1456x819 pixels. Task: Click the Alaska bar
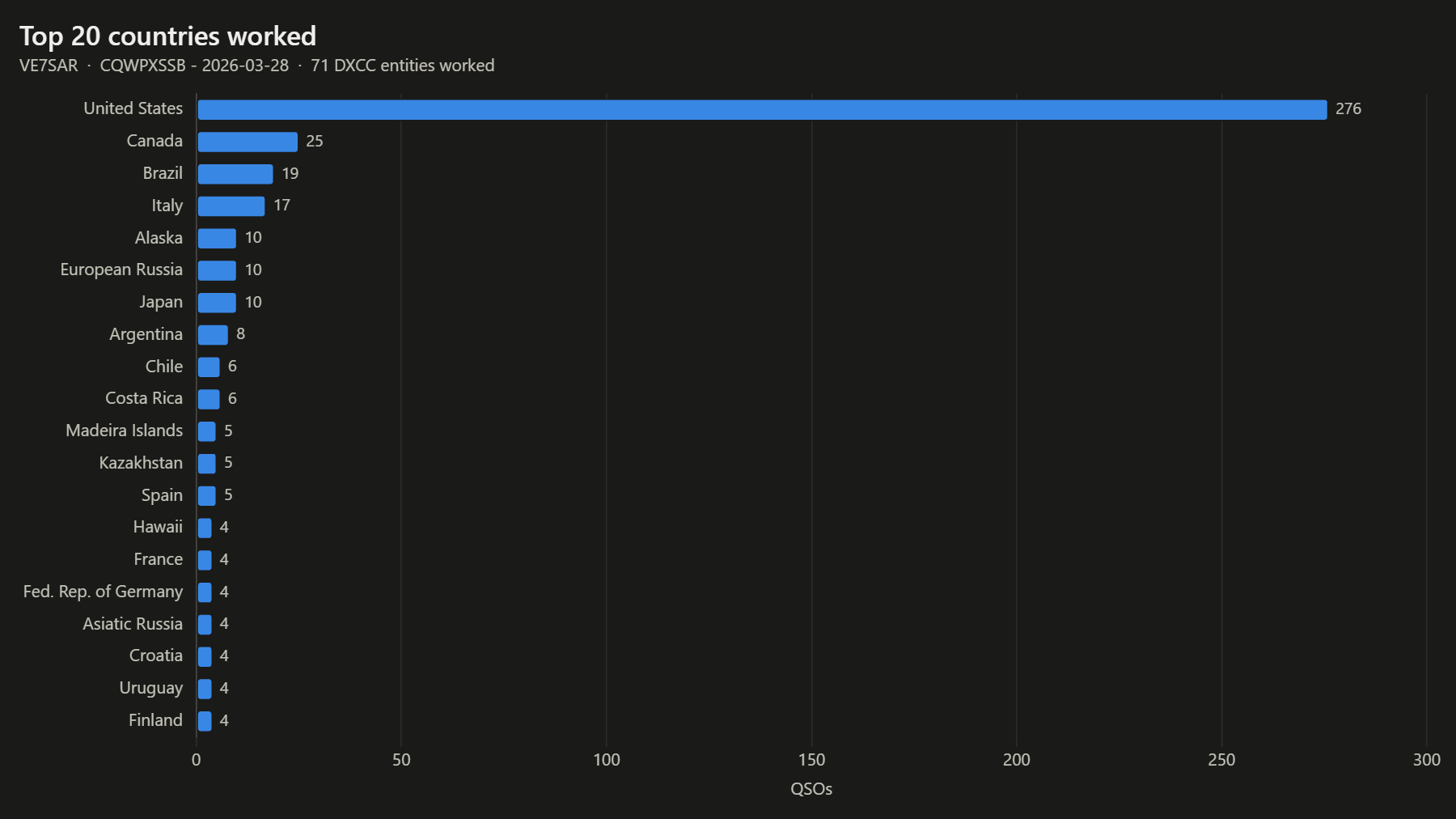[x=217, y=238]
